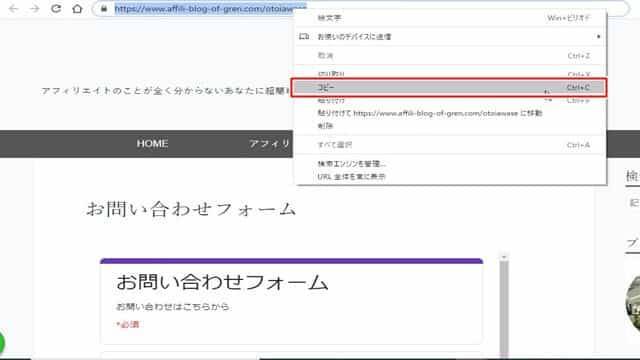Expand the send-to-device submenu arrow
Viewport: 640px width, 360px height.
[598, 37]
